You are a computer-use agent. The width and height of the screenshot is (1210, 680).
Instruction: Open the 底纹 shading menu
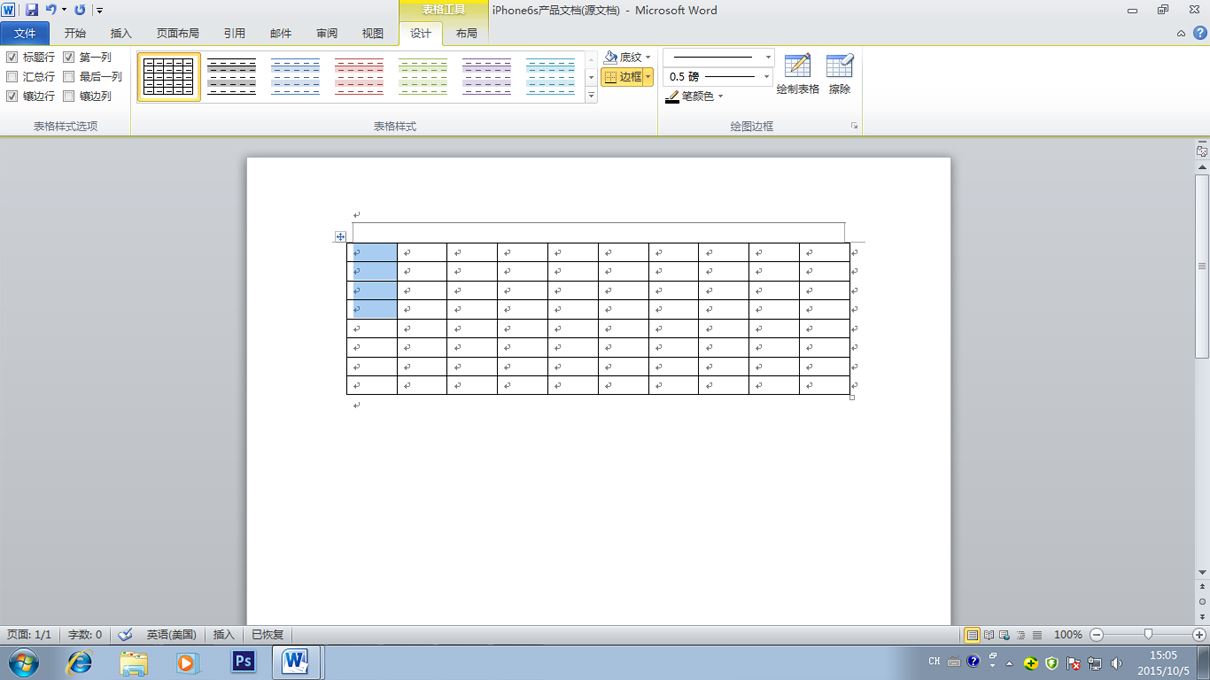click(x=627, y=57)
